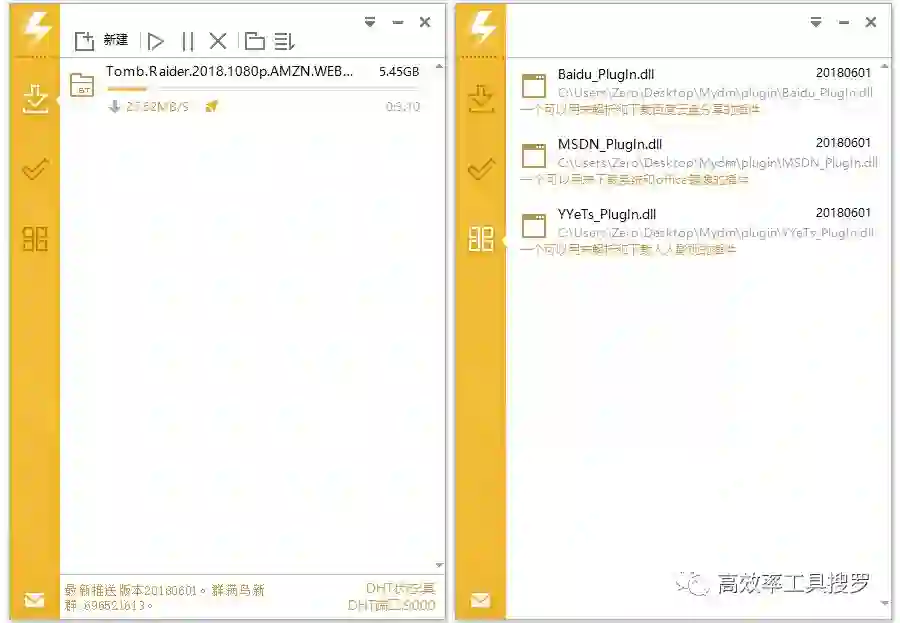Close the left download window
This screenshot has height=623, width=900.
pos(425,22)
